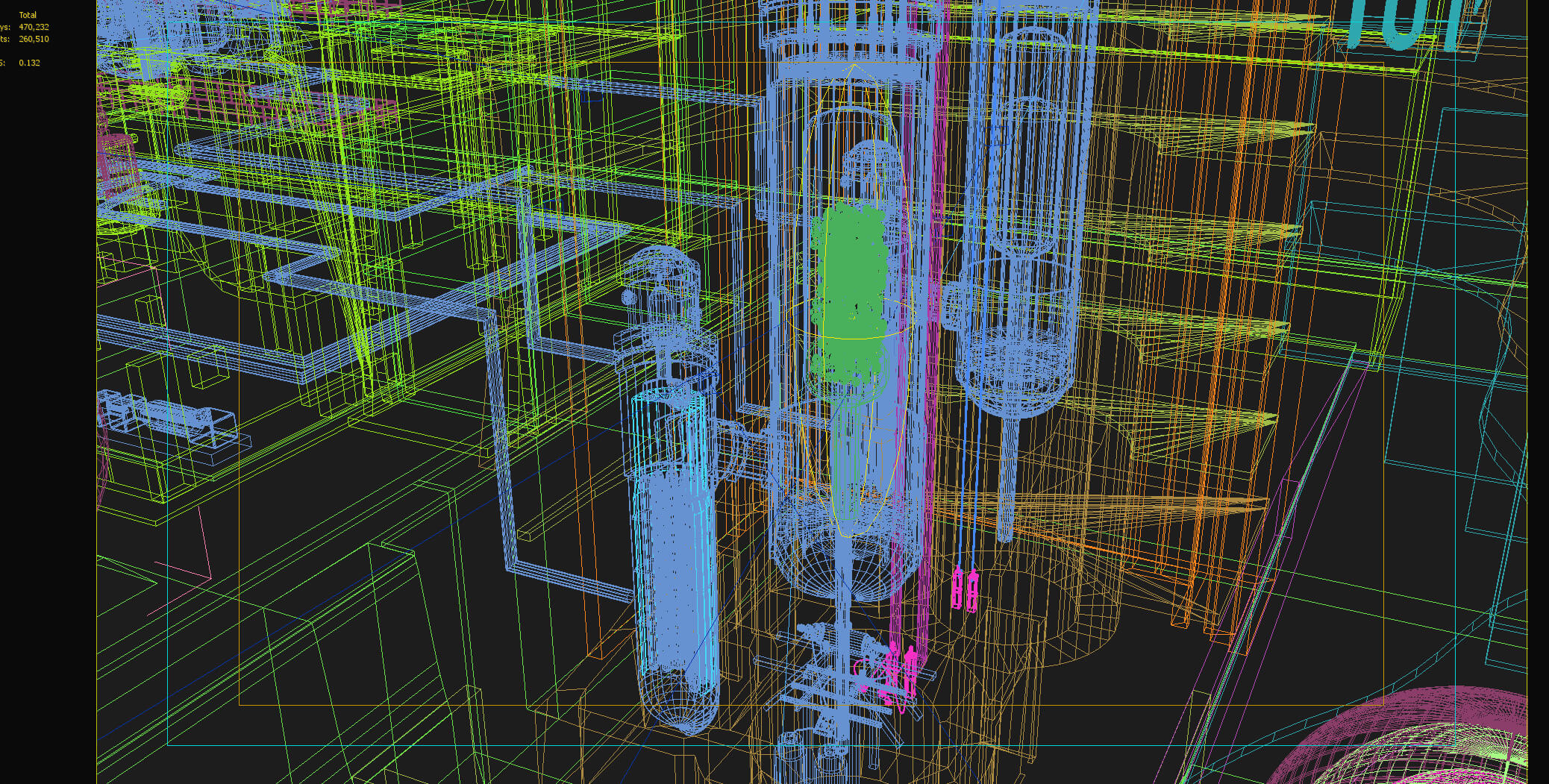Click the polygon count value 470,232

coord(34,27)
